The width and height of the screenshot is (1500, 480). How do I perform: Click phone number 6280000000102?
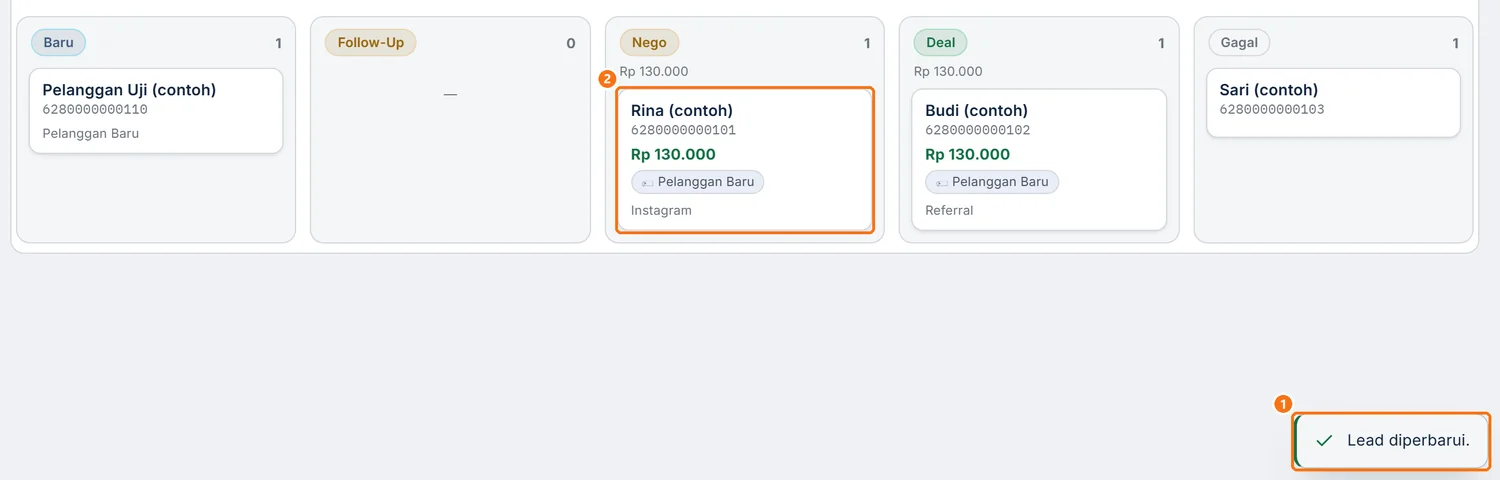978,130
